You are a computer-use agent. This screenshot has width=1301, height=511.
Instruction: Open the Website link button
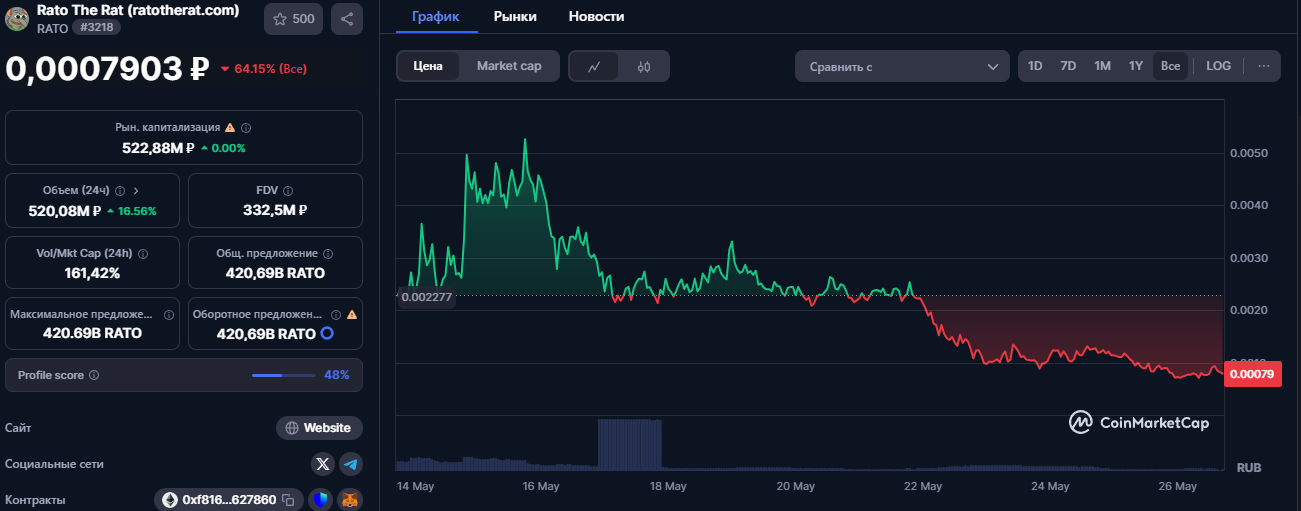coord(319,428)
